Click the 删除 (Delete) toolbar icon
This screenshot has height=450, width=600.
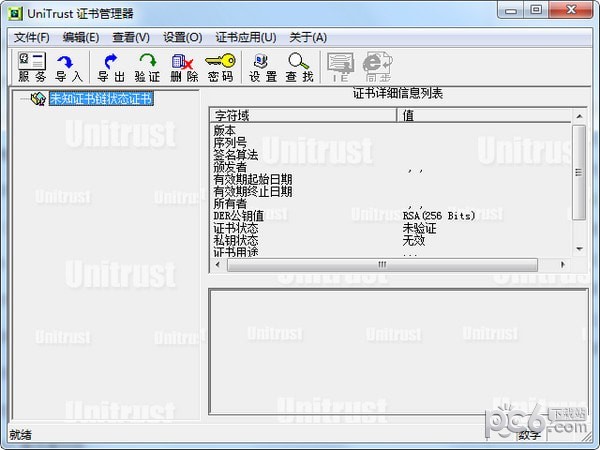pos(184,67)
